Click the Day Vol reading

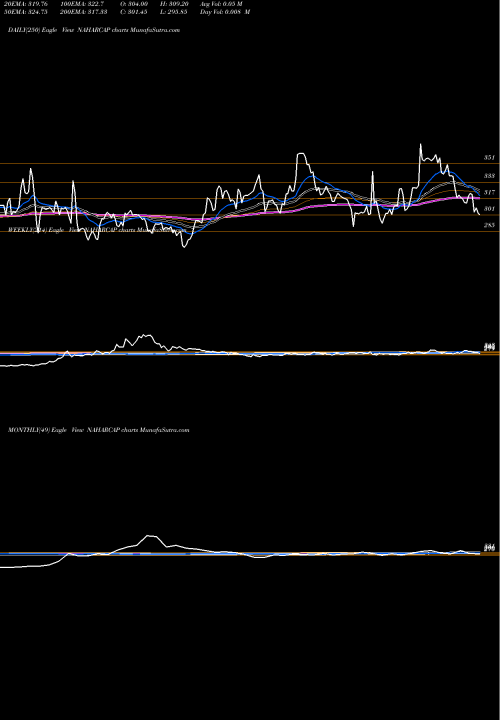(225, 12)
